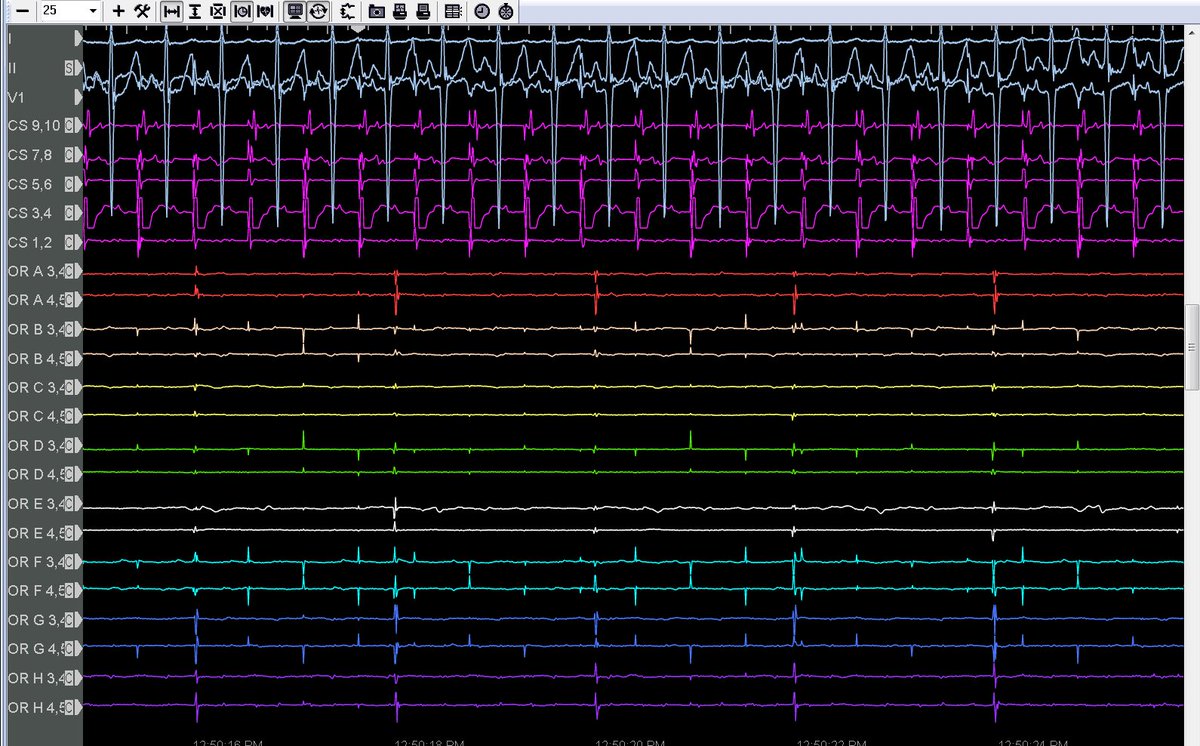1200x746 pixels.
Task: Open the sweep speed 25 dropdown arrow
Action: [x=93, y=11]
